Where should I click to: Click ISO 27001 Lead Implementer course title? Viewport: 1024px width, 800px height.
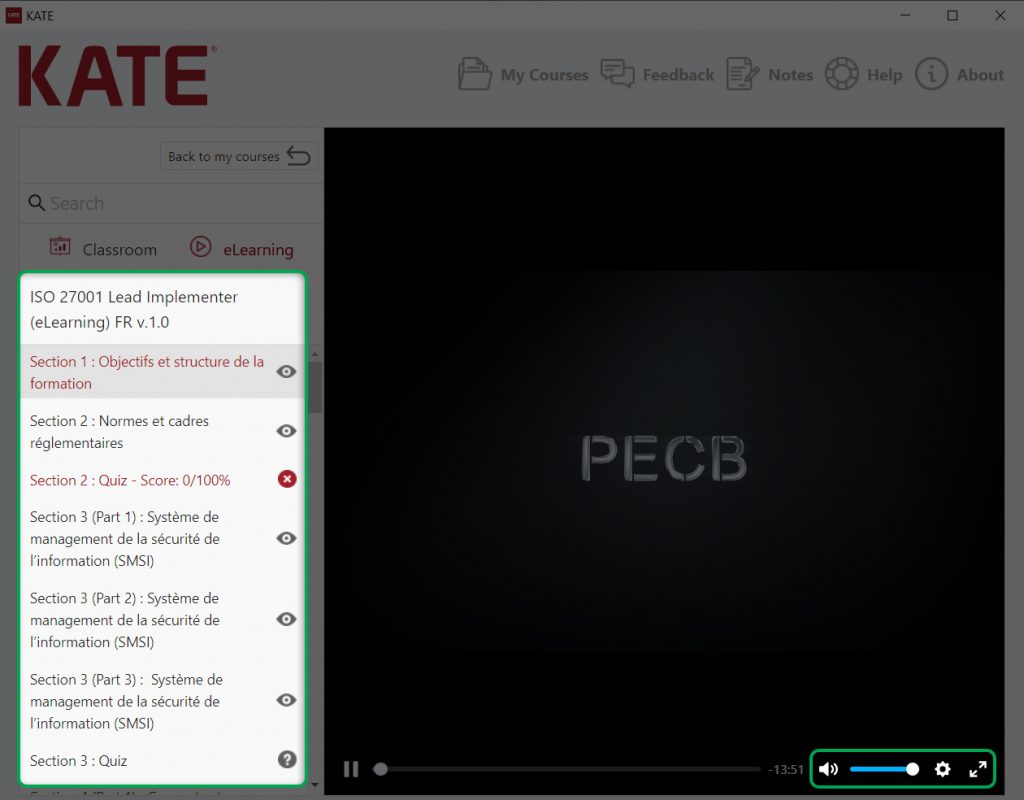134,309
